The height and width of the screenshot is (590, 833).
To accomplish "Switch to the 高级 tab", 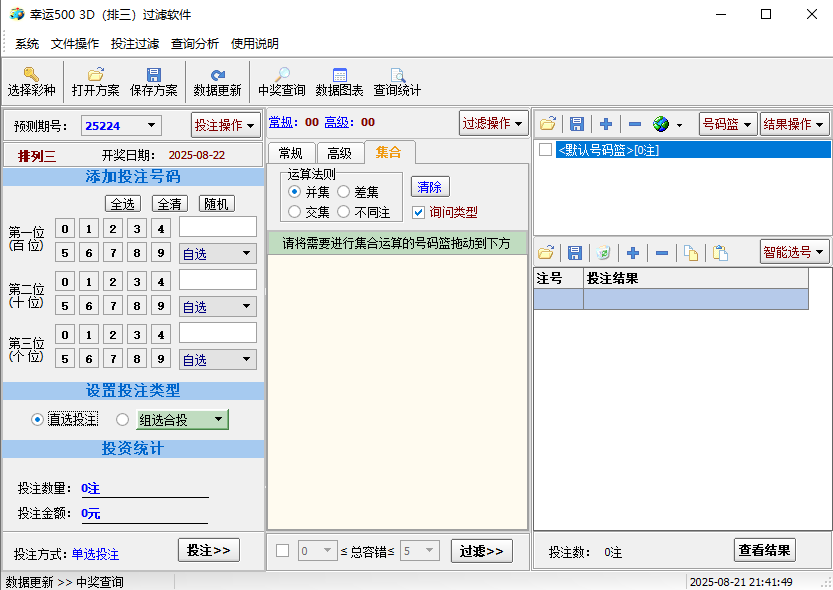I will pos(339,153).
